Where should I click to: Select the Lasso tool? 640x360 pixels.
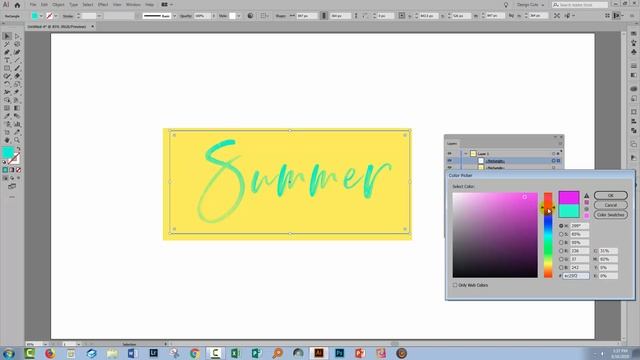17,44
